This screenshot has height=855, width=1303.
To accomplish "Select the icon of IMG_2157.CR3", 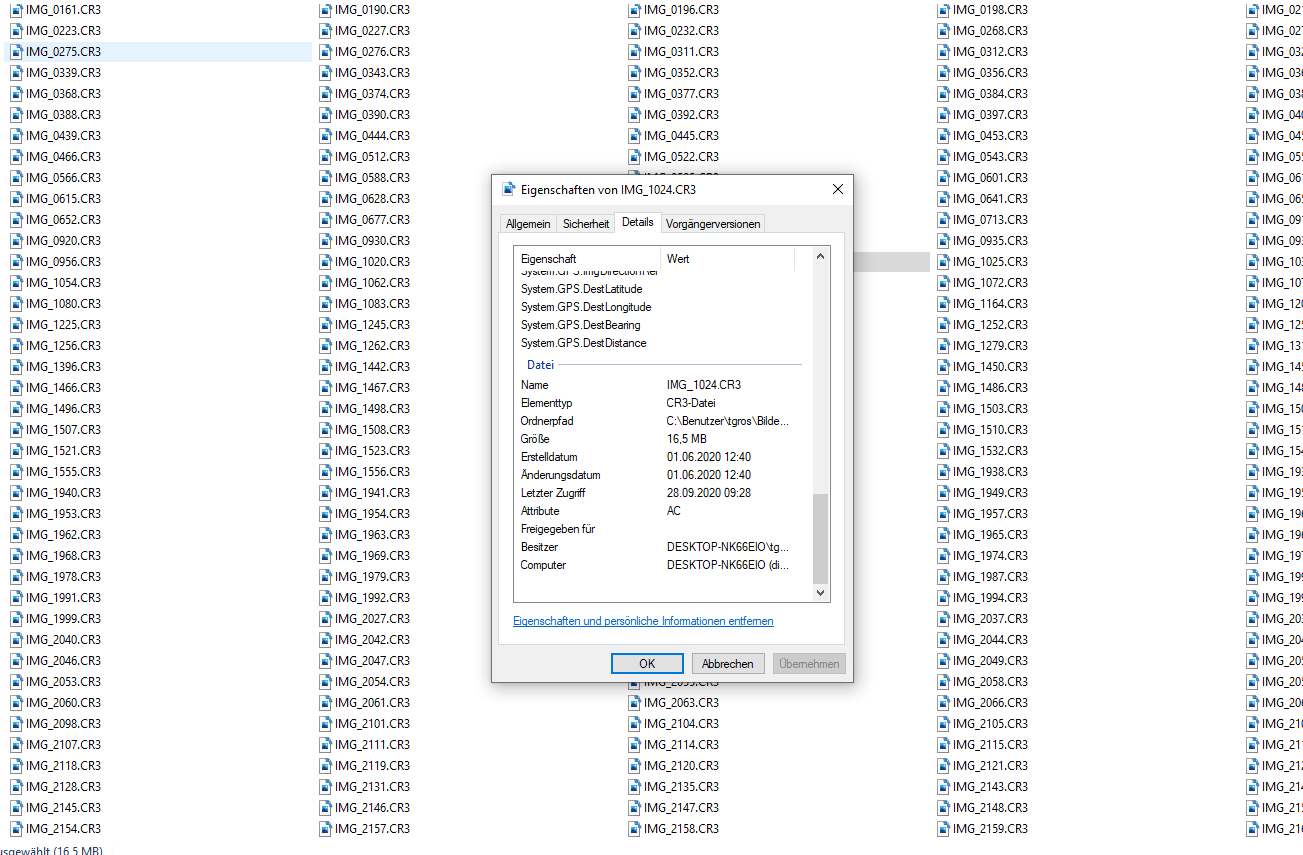I will (x=326, y=828).
